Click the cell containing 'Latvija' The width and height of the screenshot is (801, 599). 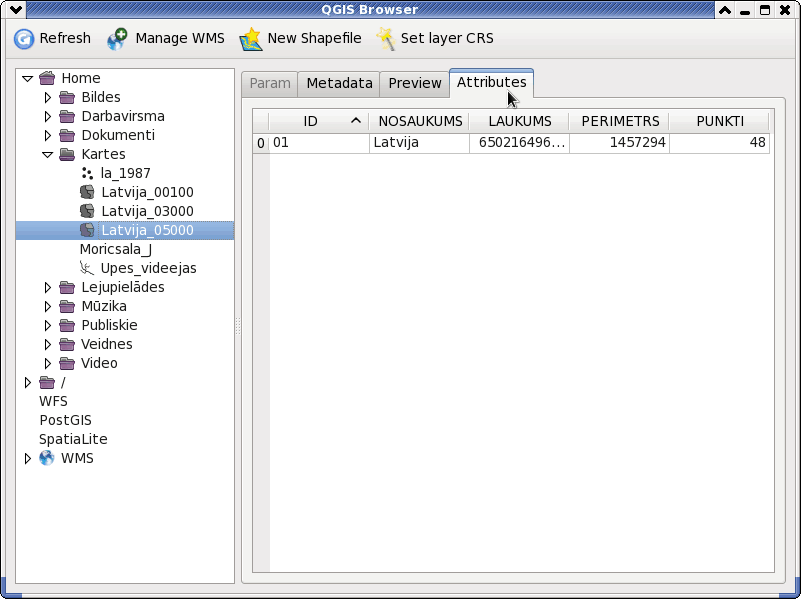click(419, 143)
